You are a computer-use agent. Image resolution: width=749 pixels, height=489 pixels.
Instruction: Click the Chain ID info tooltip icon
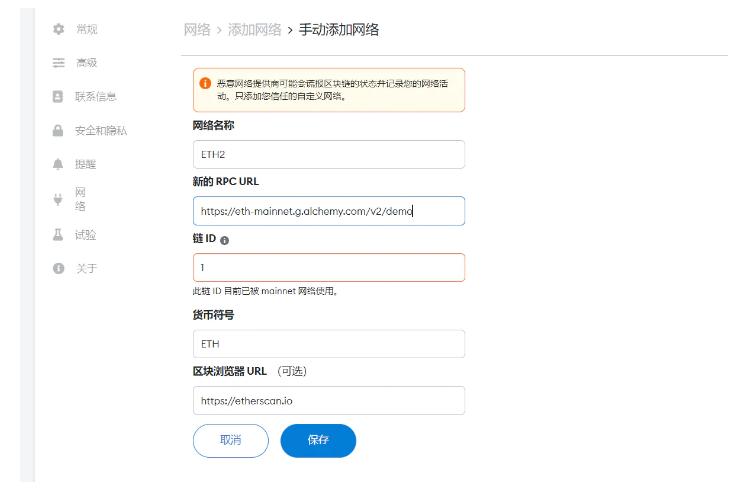225,241
